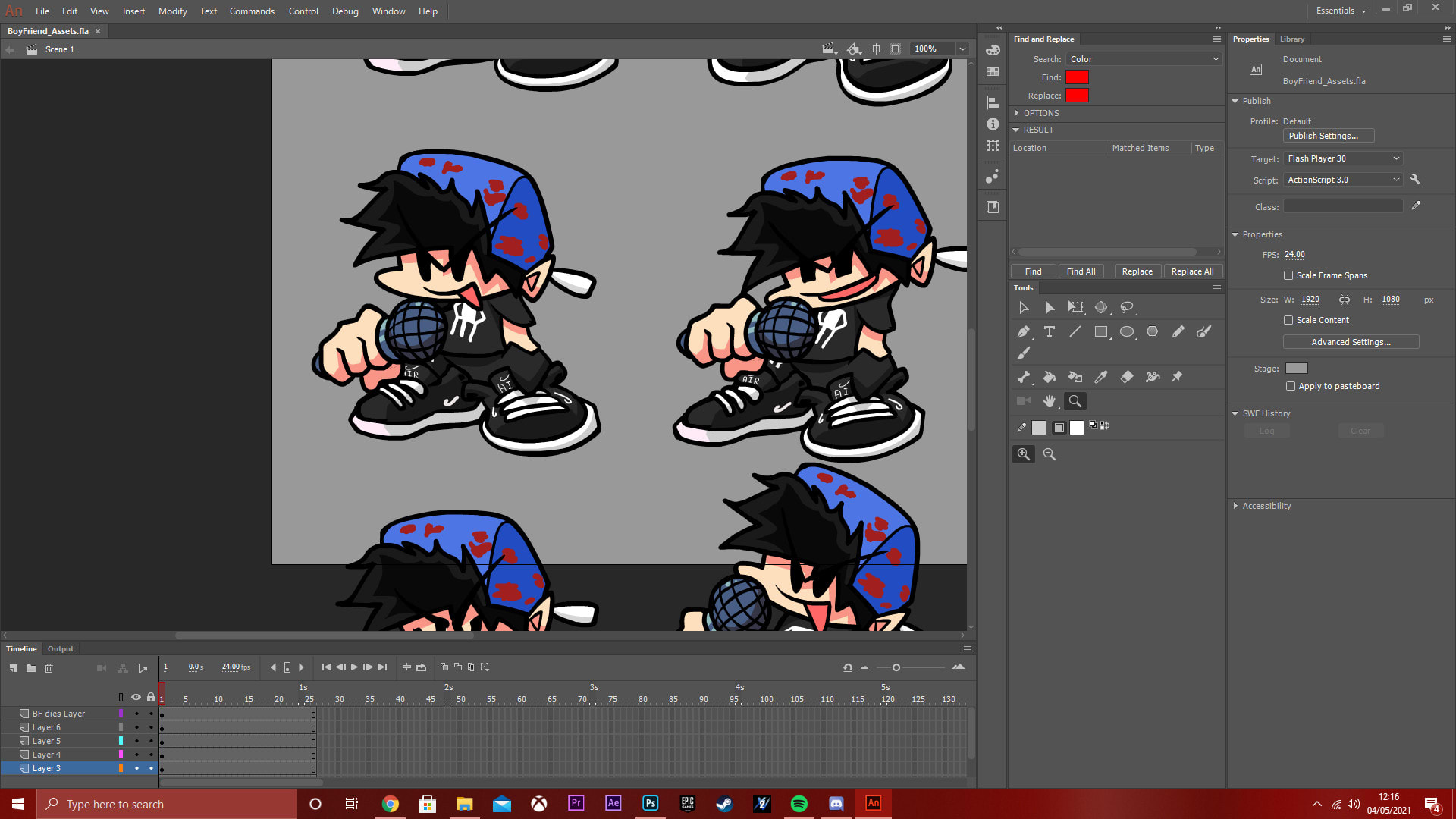Toggle visibility dot of Layer 5
The image size is (1456, 819).
(x=136, y=741)
